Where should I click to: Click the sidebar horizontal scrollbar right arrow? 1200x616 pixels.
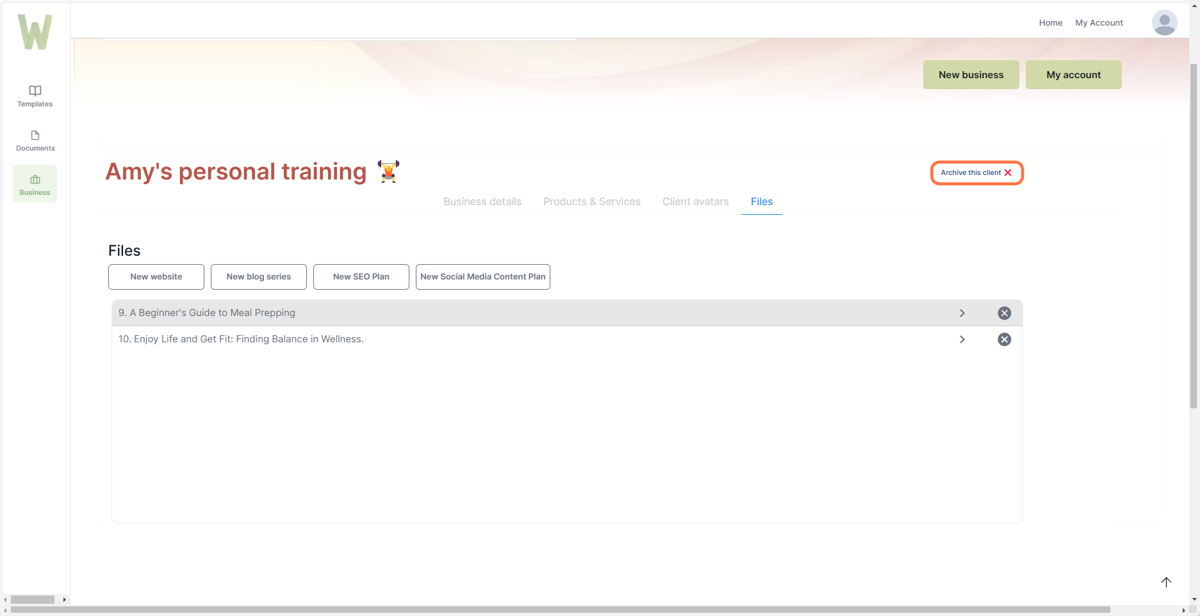pyautogui.click(x=64, y=600)
